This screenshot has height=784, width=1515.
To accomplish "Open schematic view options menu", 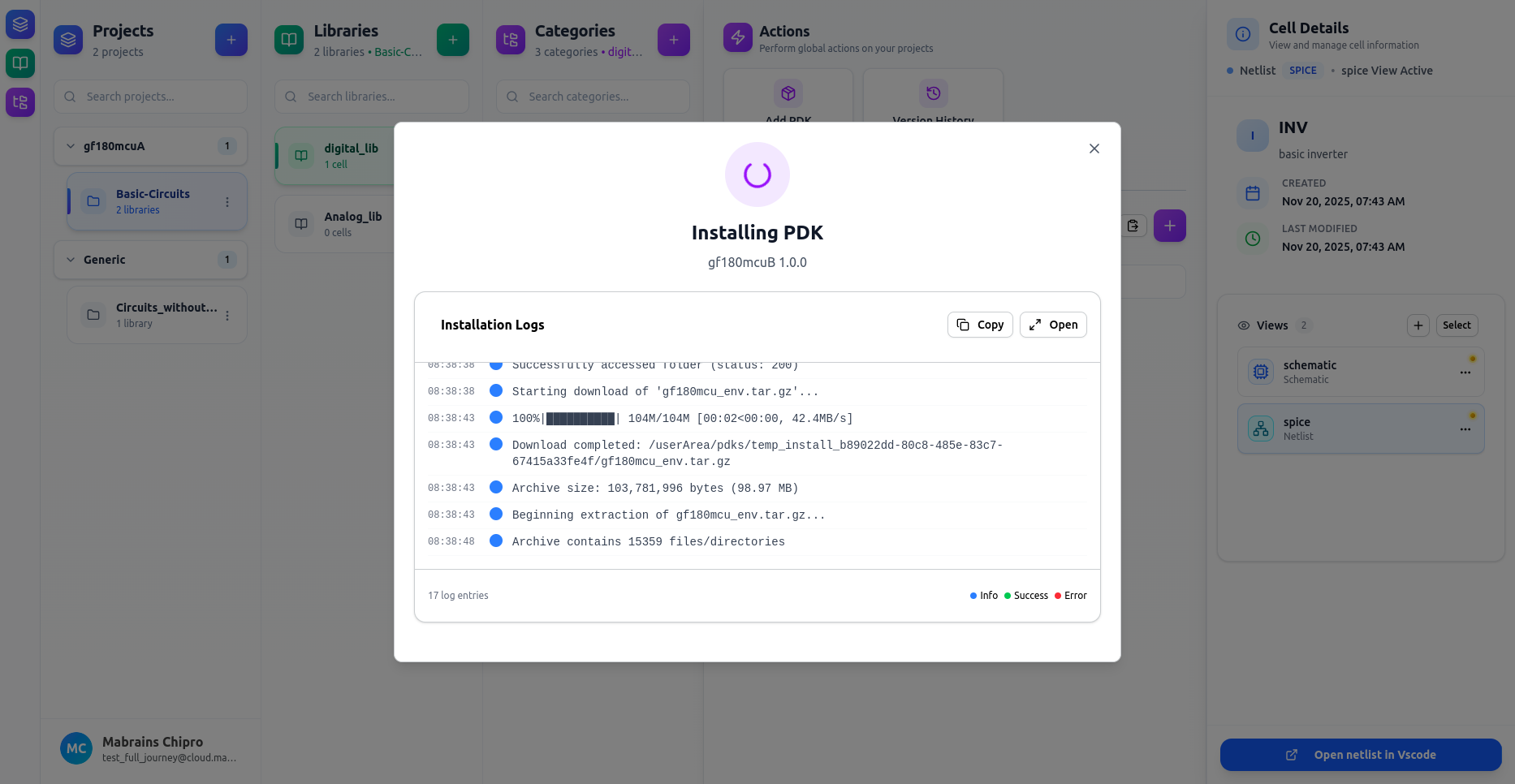I will pyautogui.click(x=1465, y=373).
